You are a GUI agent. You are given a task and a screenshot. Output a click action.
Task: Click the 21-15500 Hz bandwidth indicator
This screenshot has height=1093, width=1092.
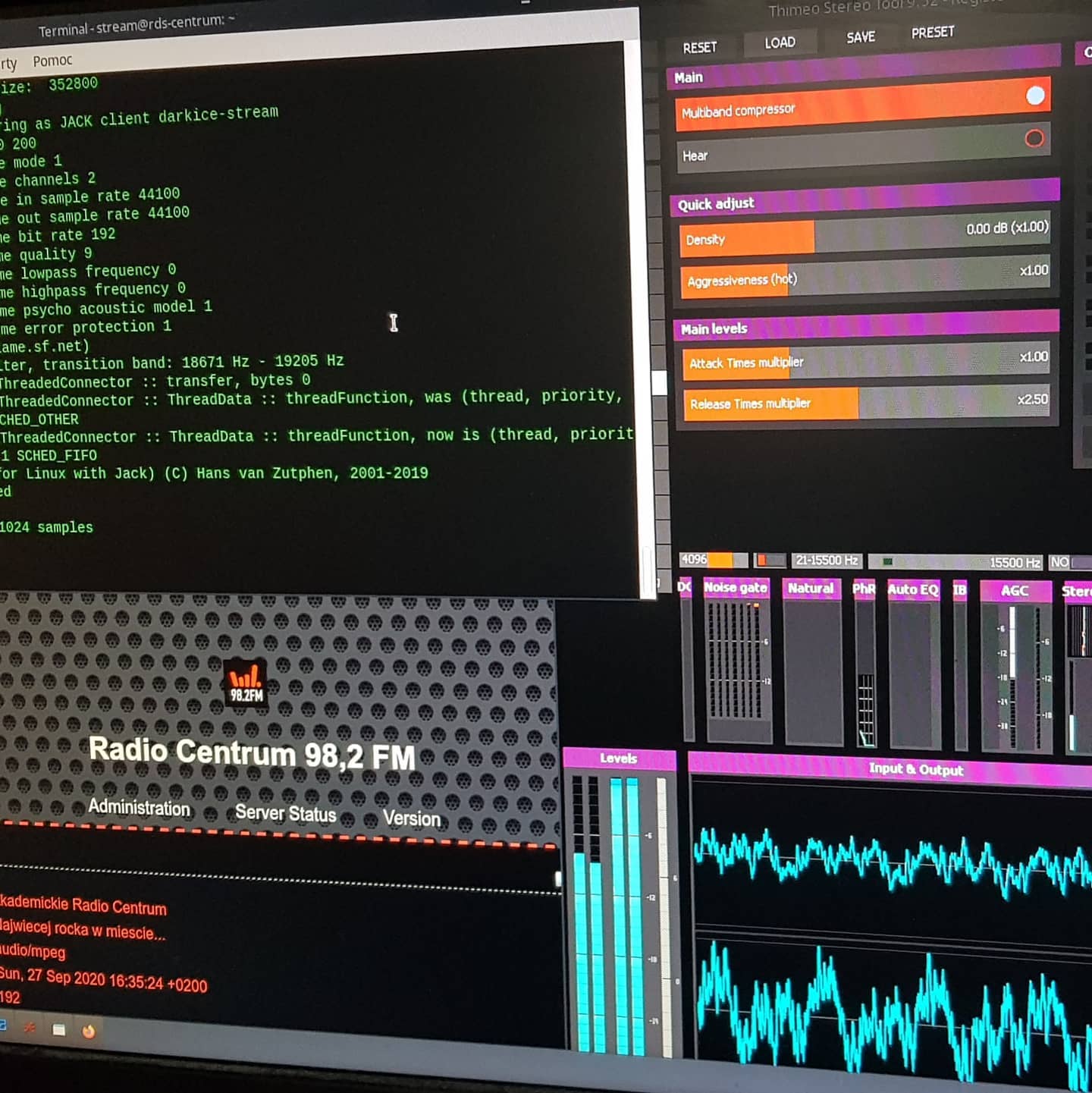[x=827, y=561]
